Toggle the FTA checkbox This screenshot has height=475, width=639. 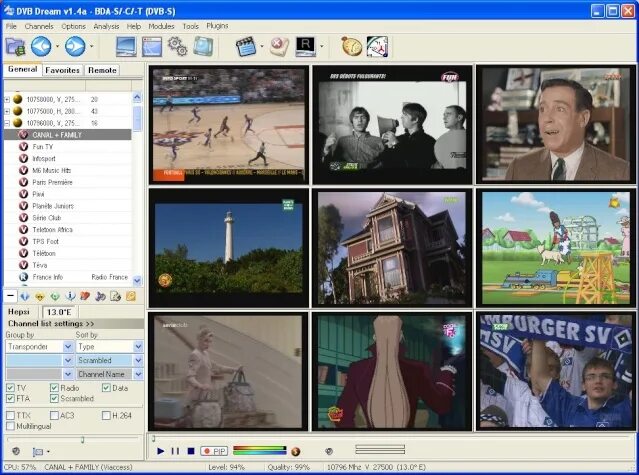[x=11, y=398]
